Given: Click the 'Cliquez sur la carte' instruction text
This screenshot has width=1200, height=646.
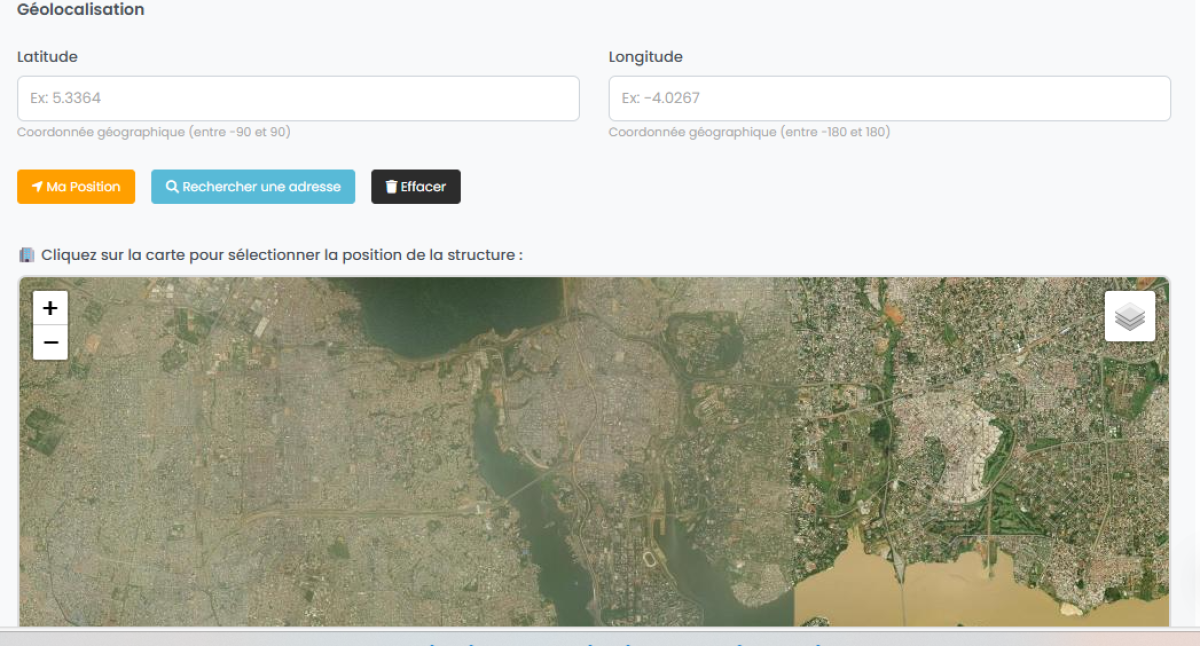Looking at the screenshot, I should tap(281, 255).
